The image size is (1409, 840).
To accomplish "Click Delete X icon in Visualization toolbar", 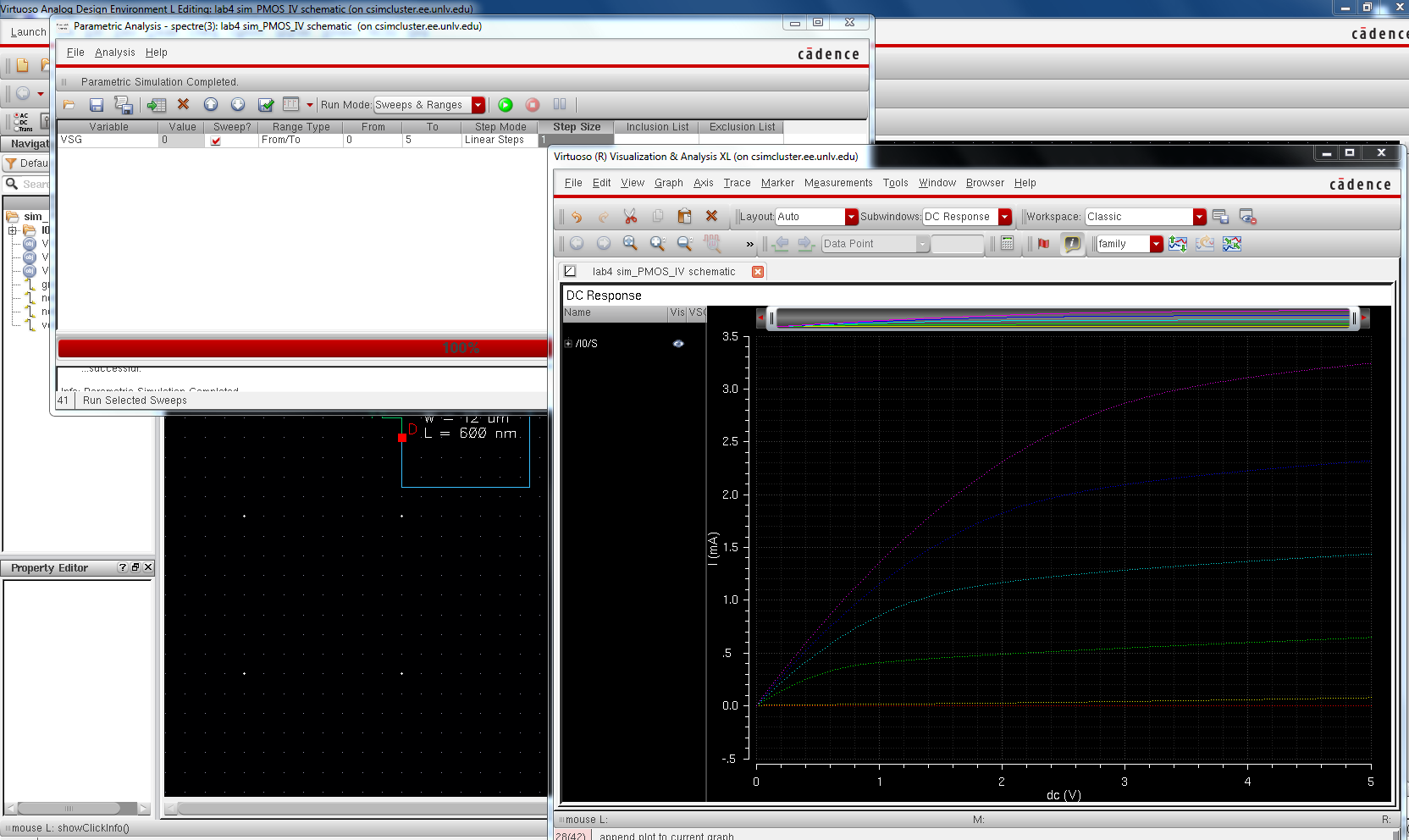I will tap(711, 216).
